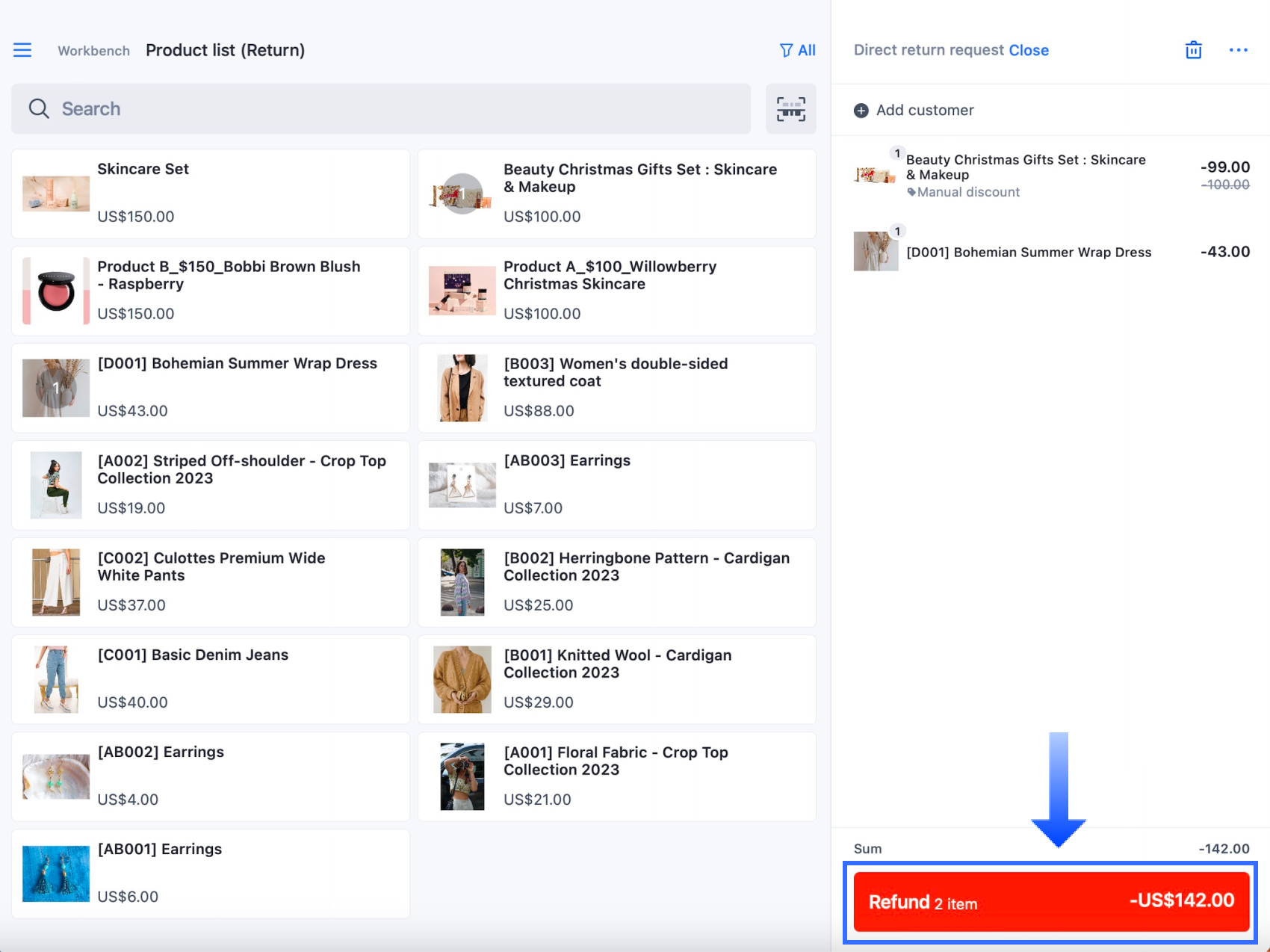Focus the product Search field
Viewport: 1270px width, 952px height.
tap(381, 109)
